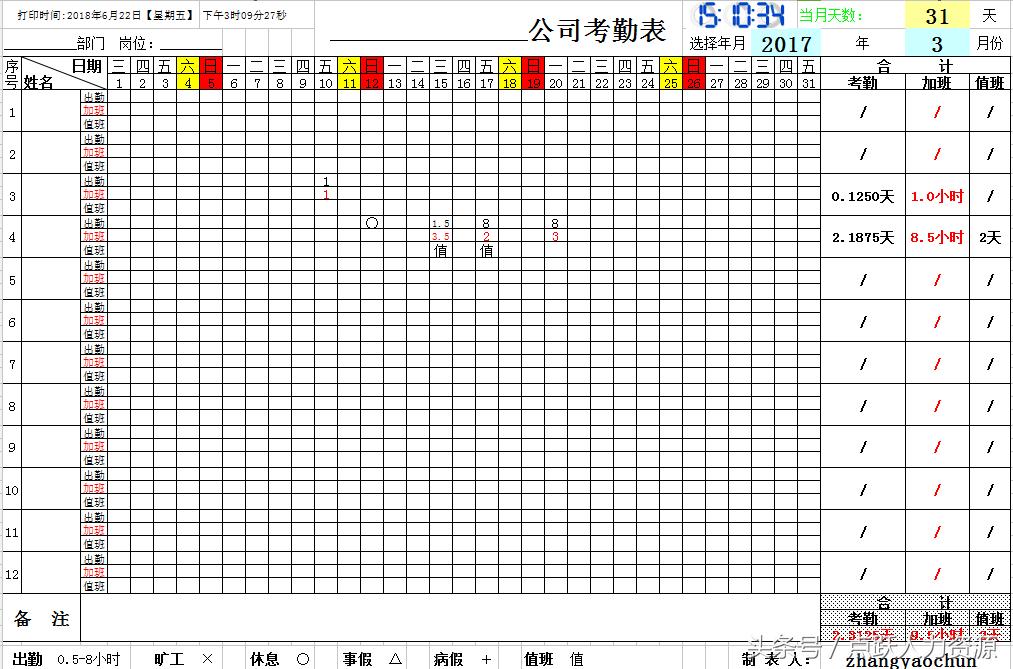
Task: Select the cell showing 2.1875天
Action: [863, 239]
